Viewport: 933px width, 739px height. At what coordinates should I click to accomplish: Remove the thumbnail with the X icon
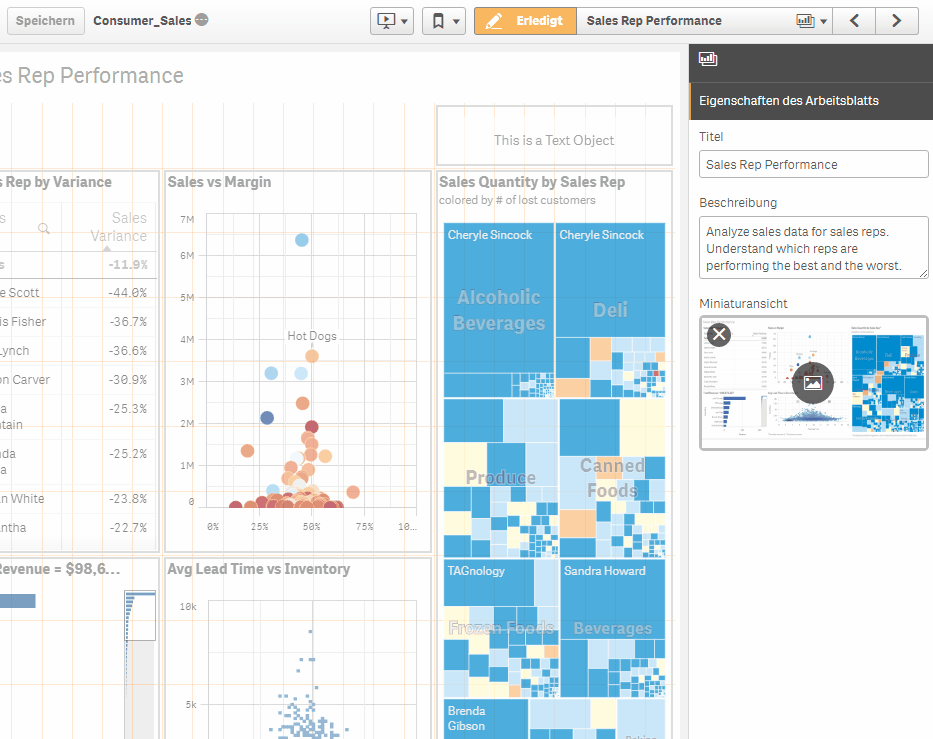(x=719, y=334)
